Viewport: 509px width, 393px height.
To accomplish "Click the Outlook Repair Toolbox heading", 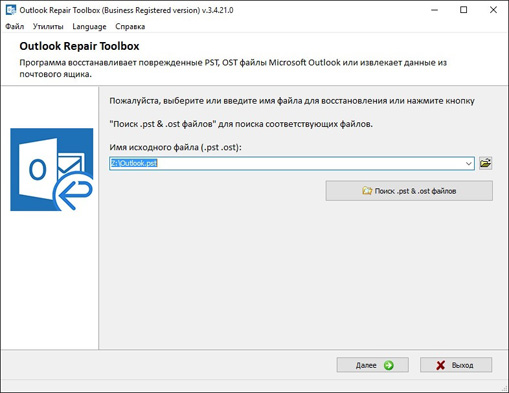I will coord(79,46).
